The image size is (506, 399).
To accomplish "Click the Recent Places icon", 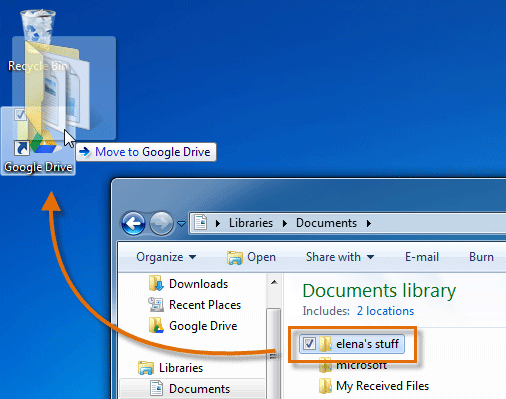I will pos(156,304).
